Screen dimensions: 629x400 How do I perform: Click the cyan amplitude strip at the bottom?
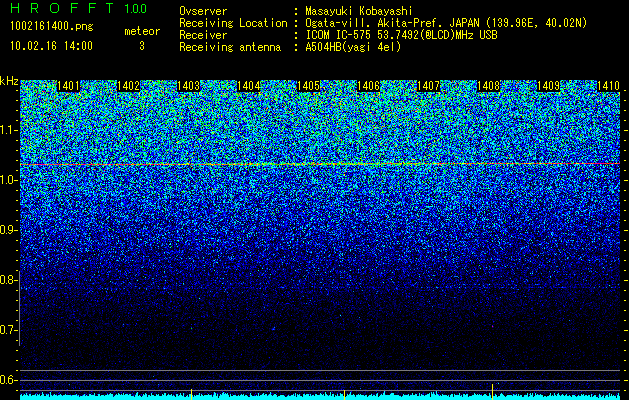(320, 396)
